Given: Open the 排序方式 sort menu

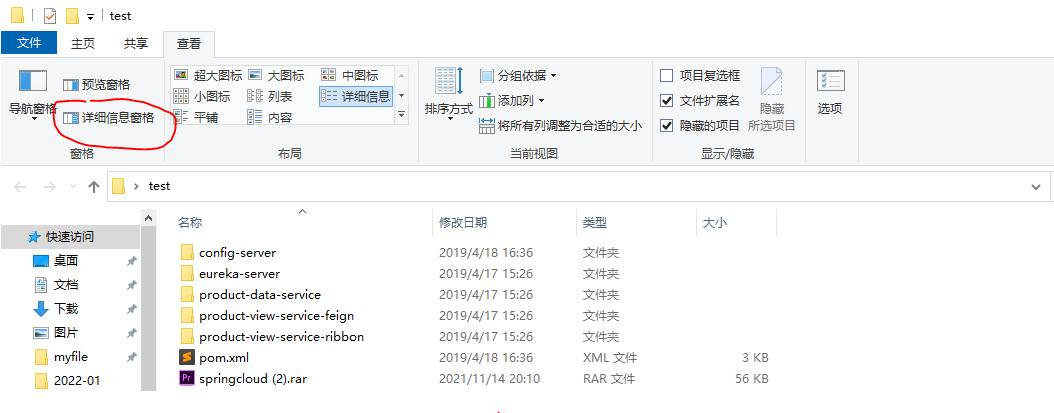Looking at the screenshot, I should (x=448, y=96).
